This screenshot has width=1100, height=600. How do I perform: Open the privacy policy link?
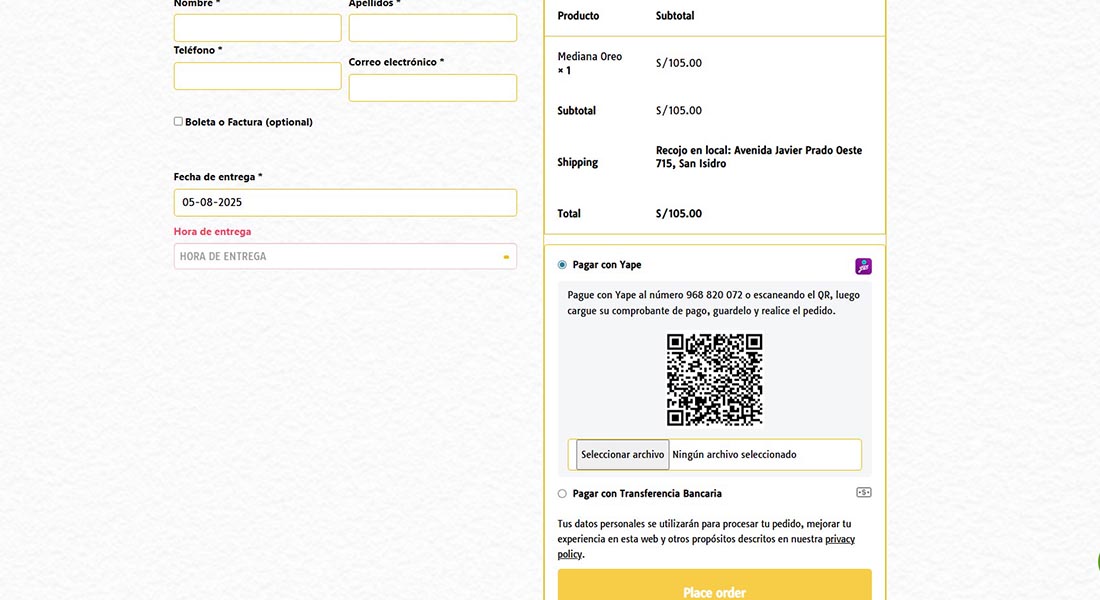839,539
